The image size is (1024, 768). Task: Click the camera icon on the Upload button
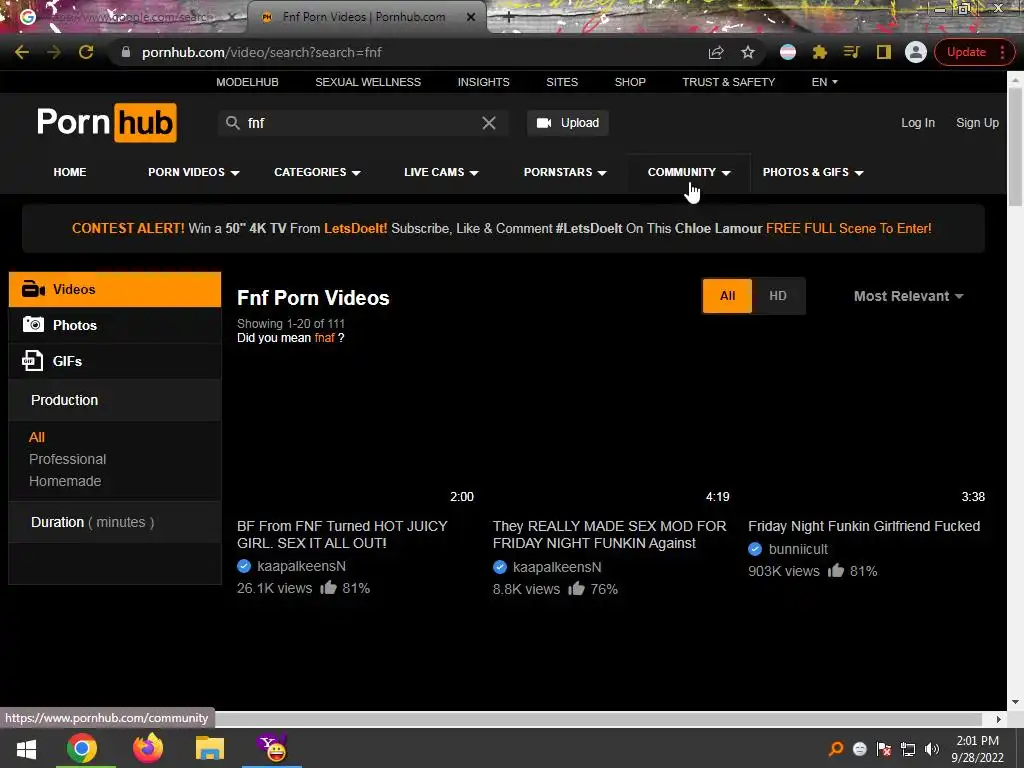(x=544, y=123)
